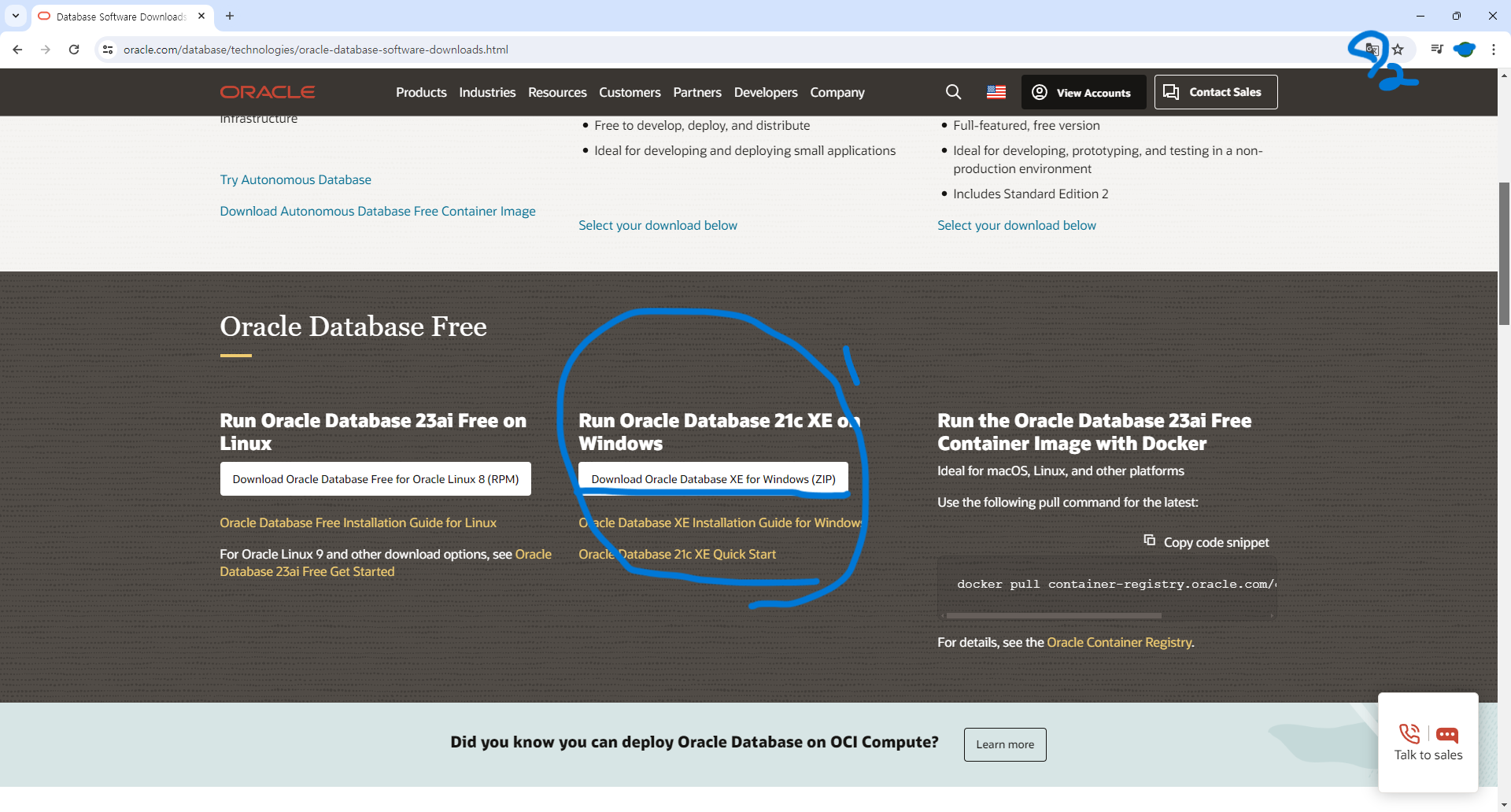Click the Copy code snippet icon
The image size is (1511, 812).
coord(1150,540)
